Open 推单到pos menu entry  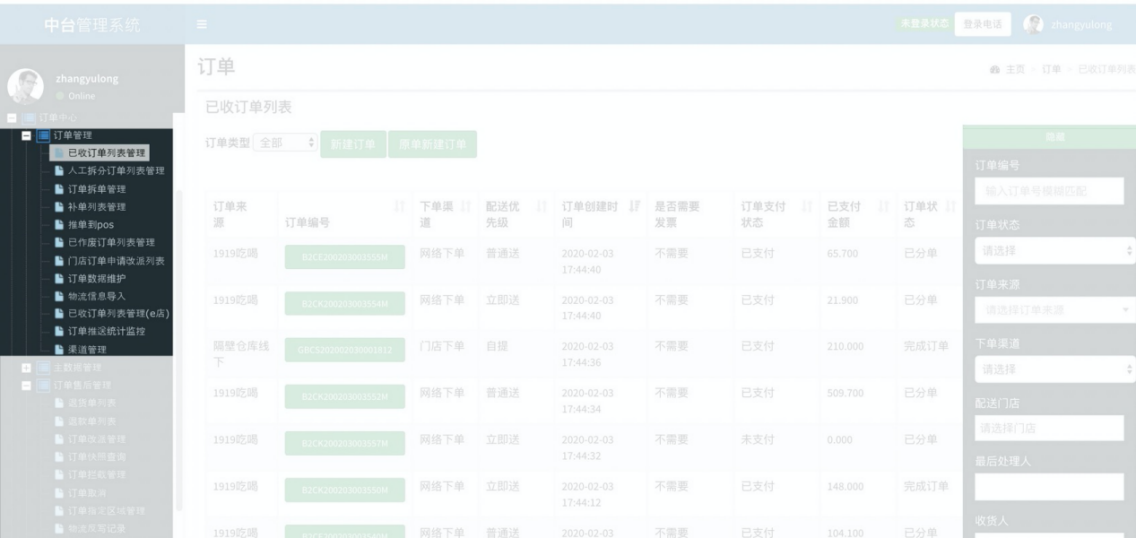coord(91,224)
